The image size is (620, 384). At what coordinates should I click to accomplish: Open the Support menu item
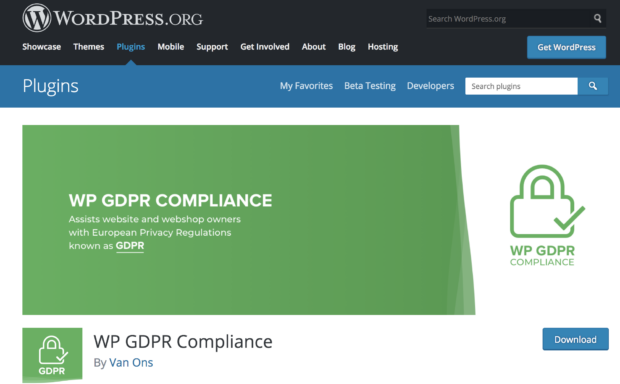(x=212, y=47)
